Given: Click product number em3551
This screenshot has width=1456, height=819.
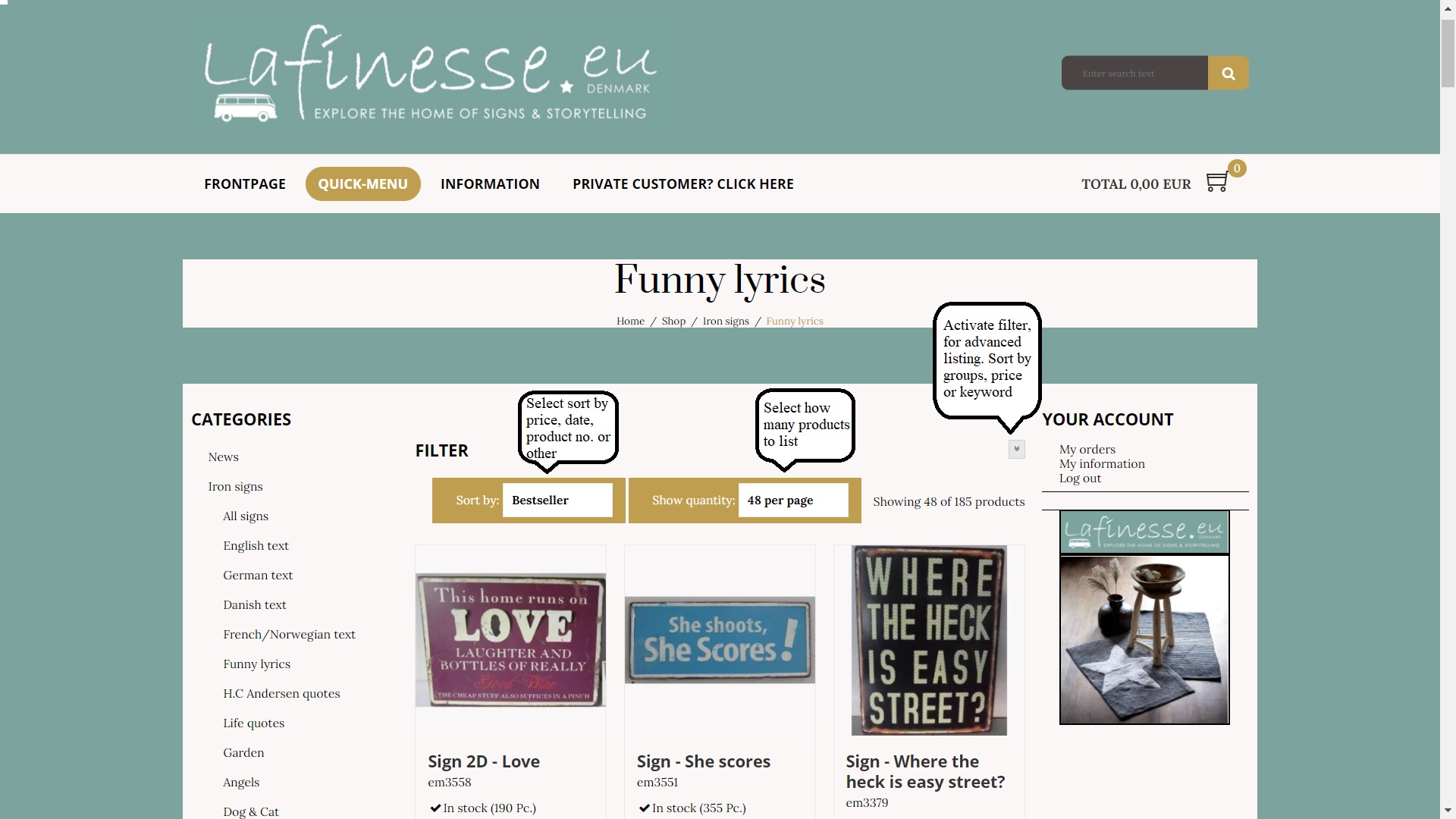Looking at the screenshot, I should click(x=657, y=782).
